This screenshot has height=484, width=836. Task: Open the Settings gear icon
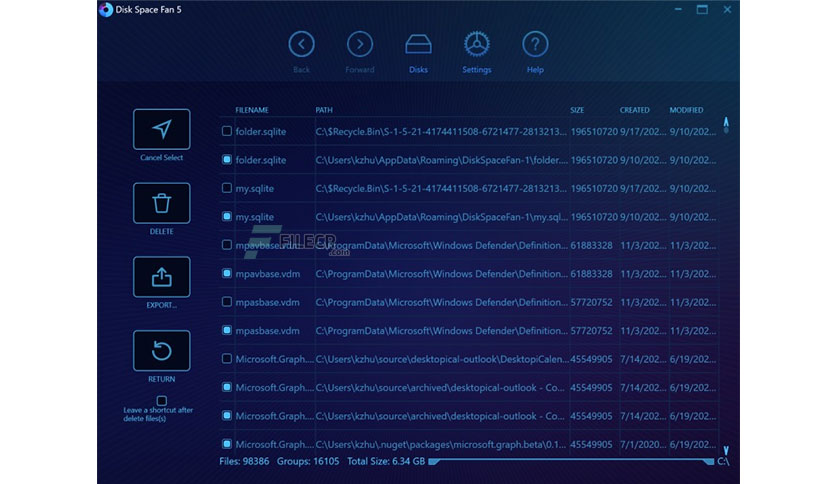click(477, 44)
